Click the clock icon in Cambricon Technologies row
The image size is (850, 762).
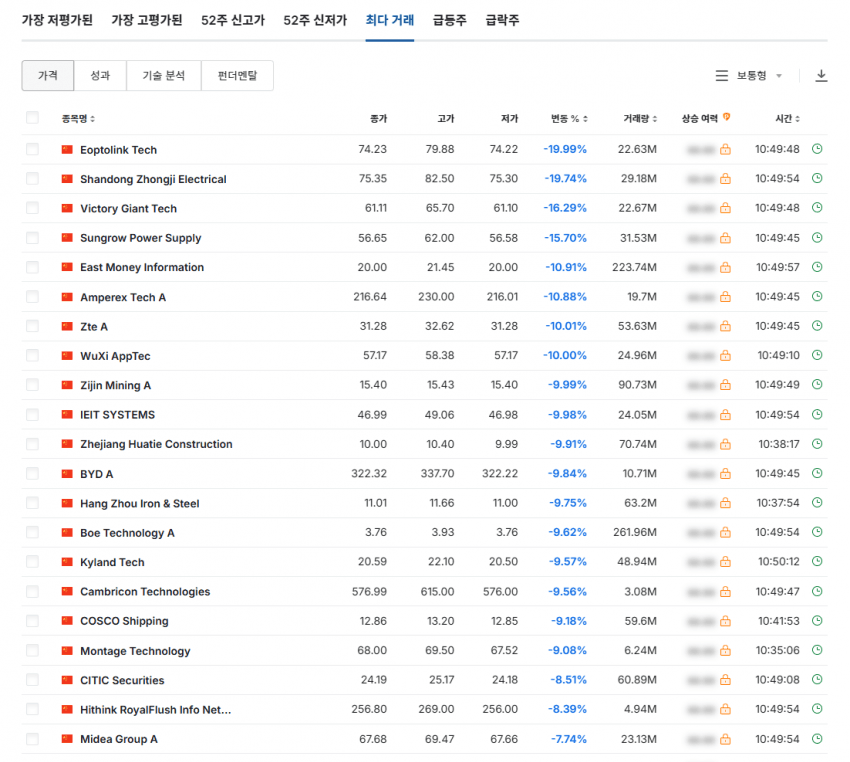tap(817, 591)
